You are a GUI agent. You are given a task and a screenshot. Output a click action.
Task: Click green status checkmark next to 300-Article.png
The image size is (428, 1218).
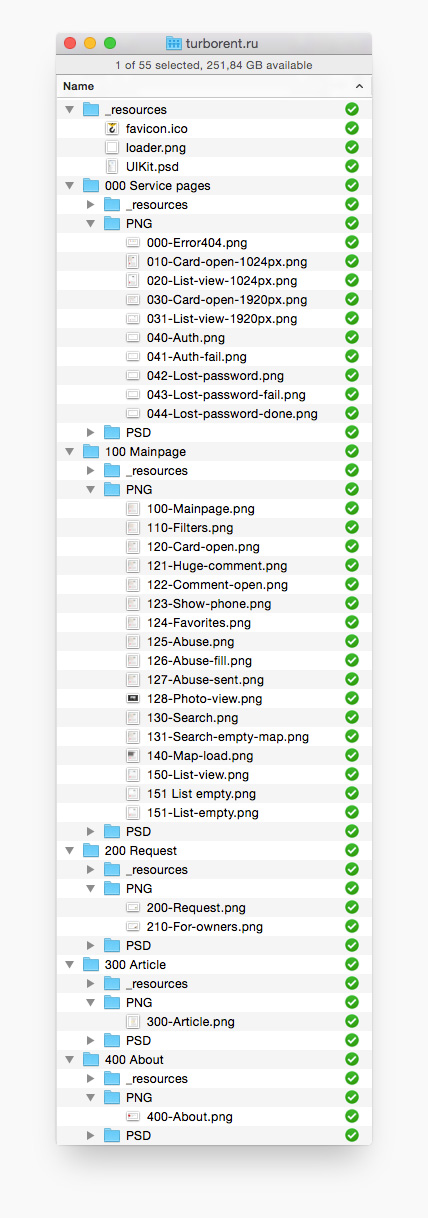352,1022
